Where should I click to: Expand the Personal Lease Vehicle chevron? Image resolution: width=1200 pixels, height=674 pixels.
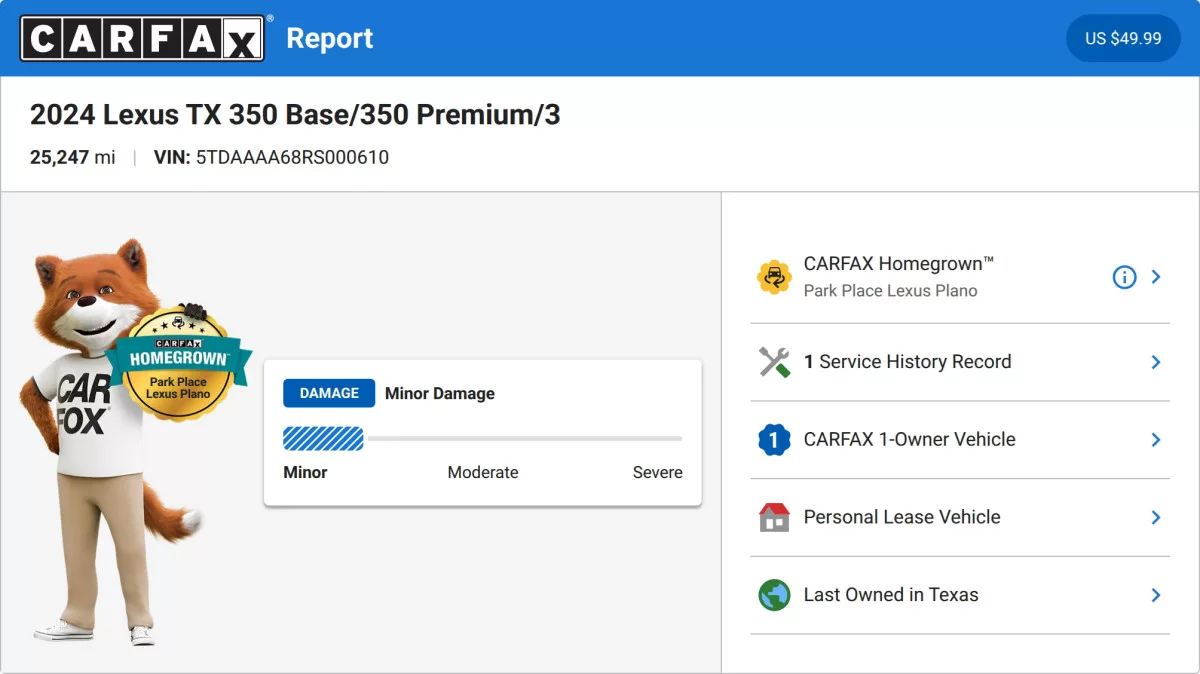tap(1156, 517)
